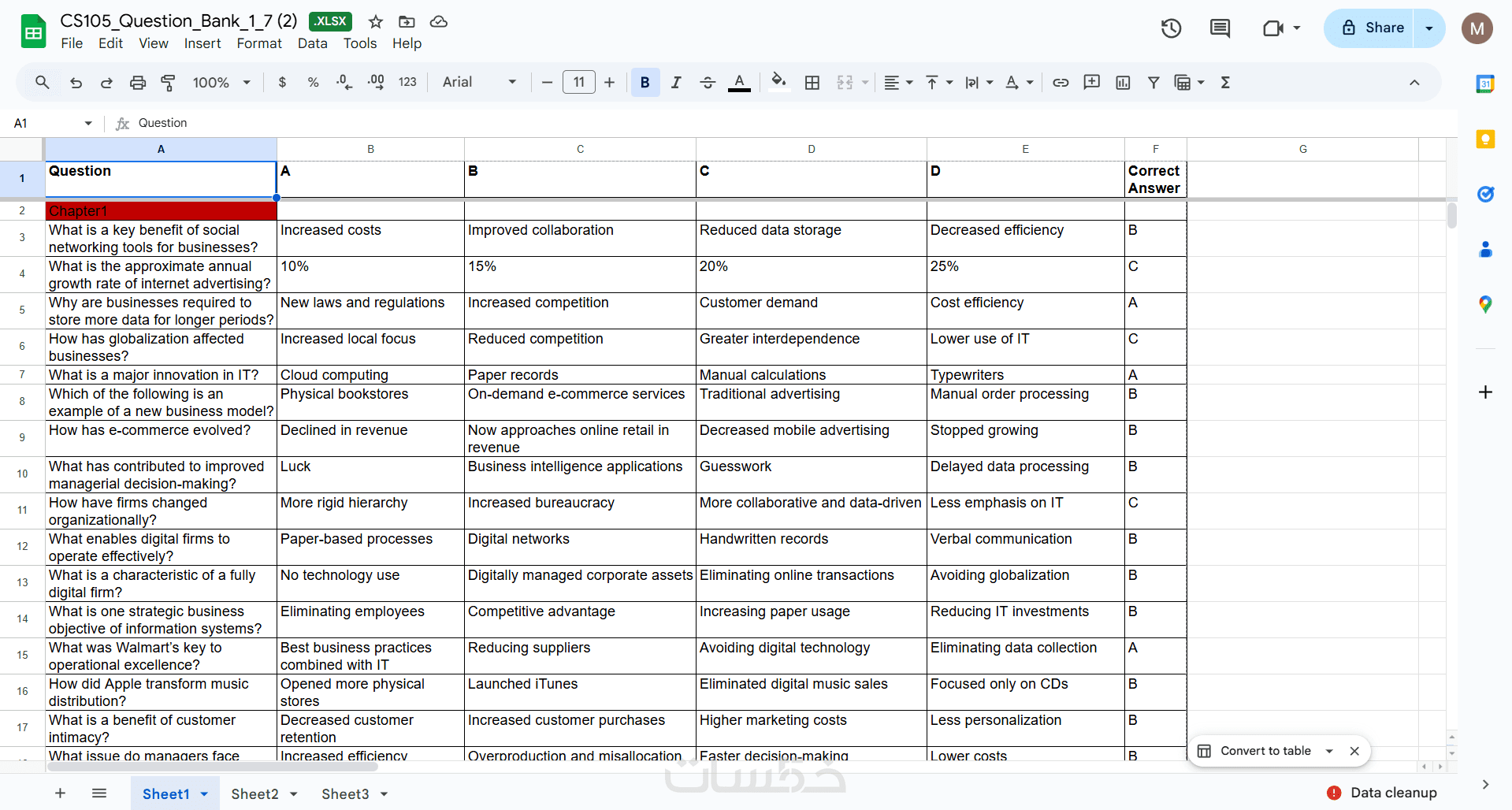Open the Data menu
This screenshot has height=810, width=1512.
click(312, 43)
